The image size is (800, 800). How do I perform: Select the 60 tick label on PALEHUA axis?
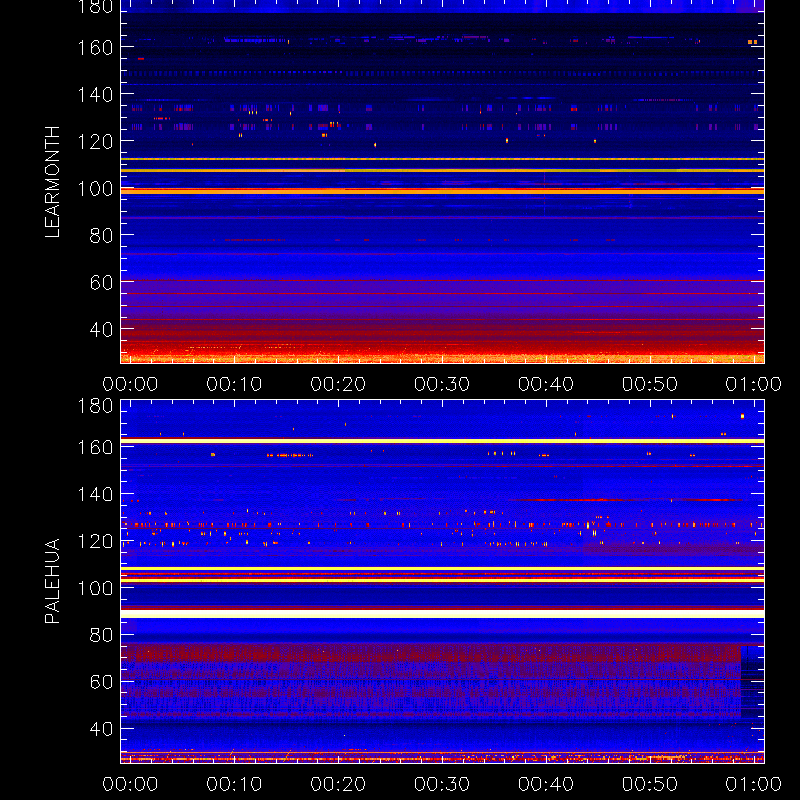pyautogui.click(x=101, y=682)
